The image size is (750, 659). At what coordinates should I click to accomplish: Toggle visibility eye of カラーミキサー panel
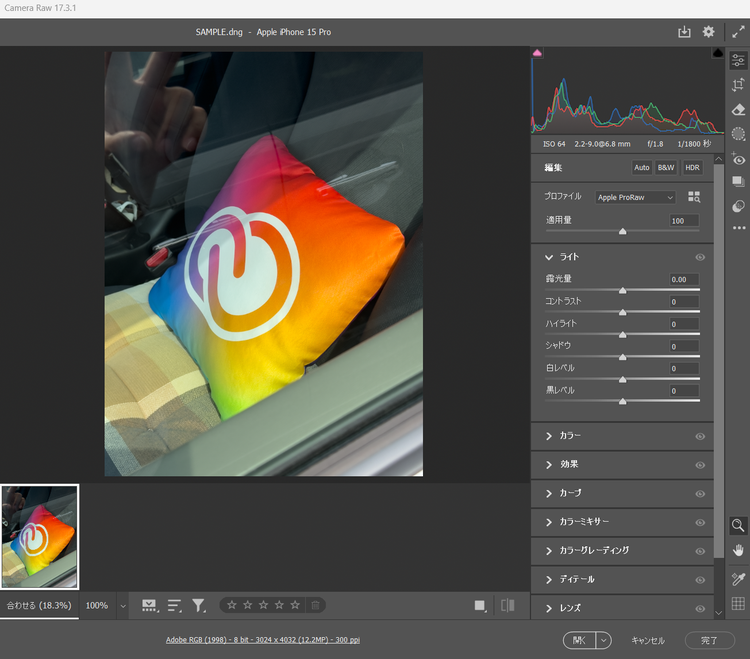coord(700,522)
